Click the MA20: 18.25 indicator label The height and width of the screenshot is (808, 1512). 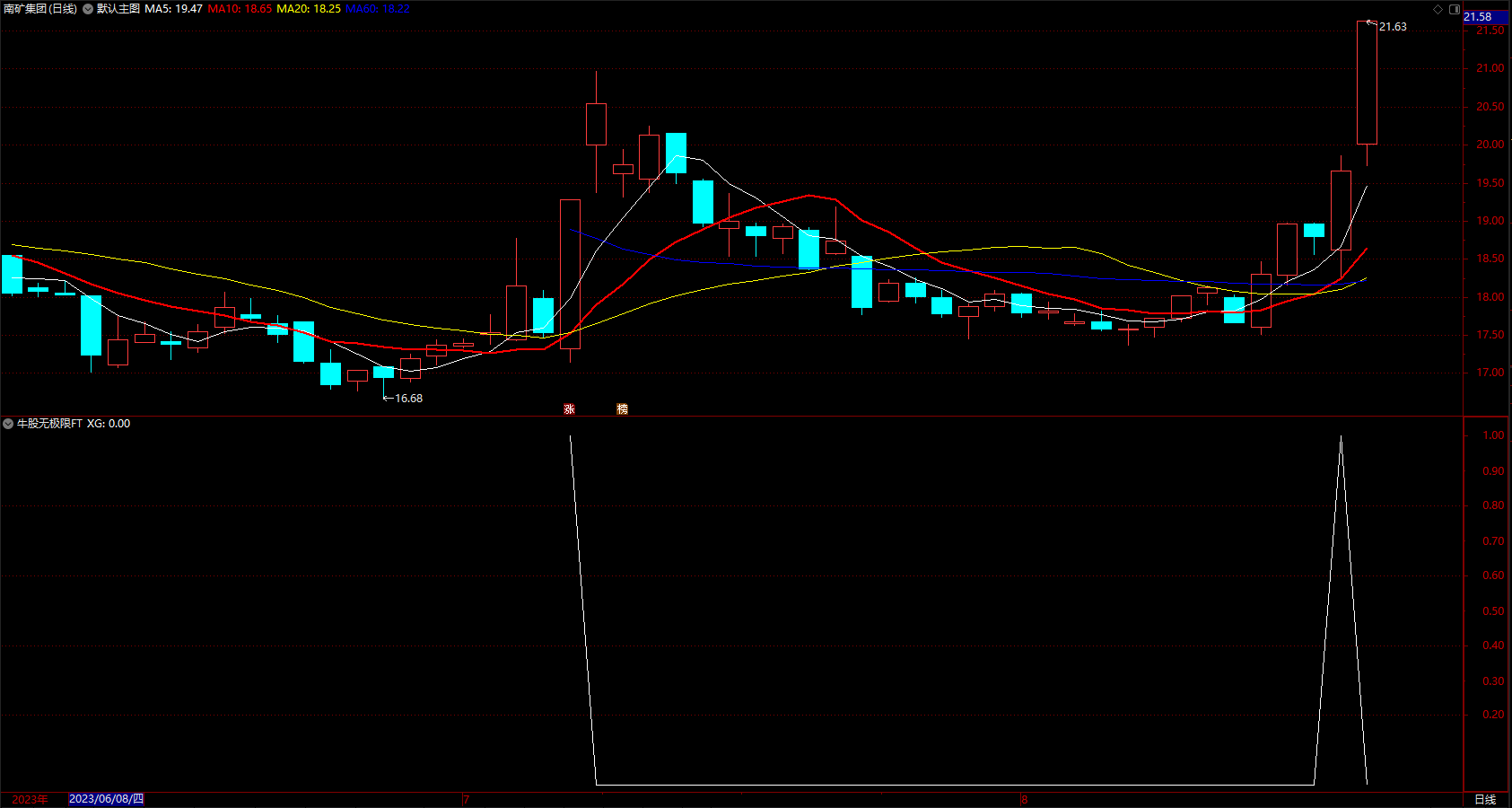click(x=309, y=9)
